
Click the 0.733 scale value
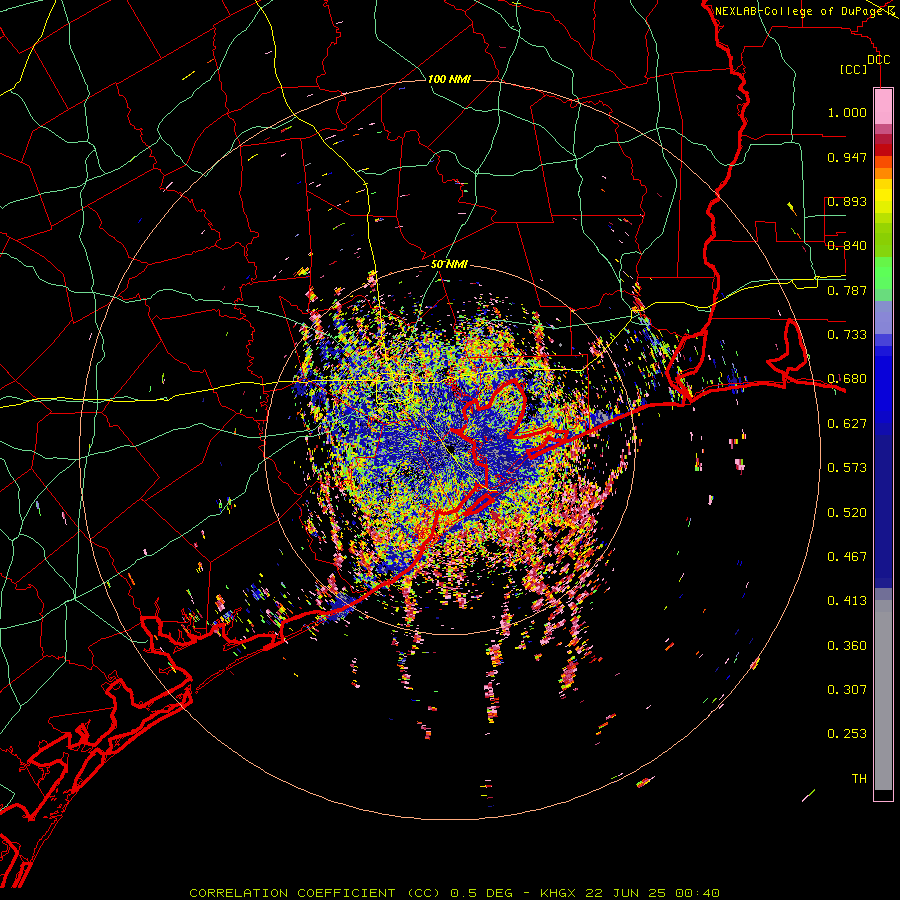[x=847, y=335]
